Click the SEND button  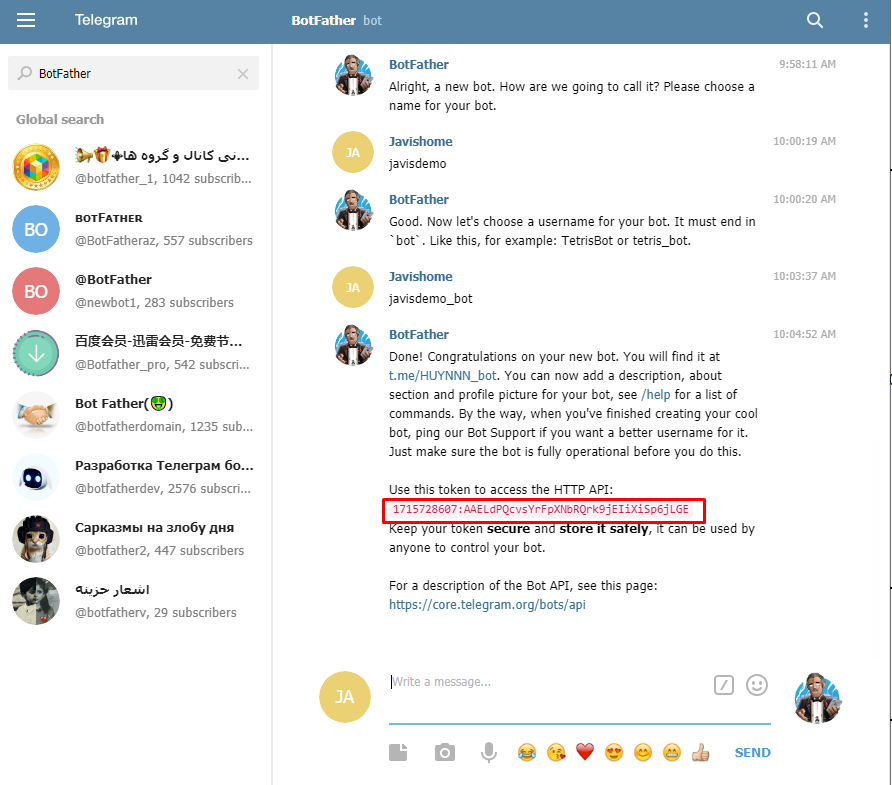pyautogui.click(x=752, y=753)
